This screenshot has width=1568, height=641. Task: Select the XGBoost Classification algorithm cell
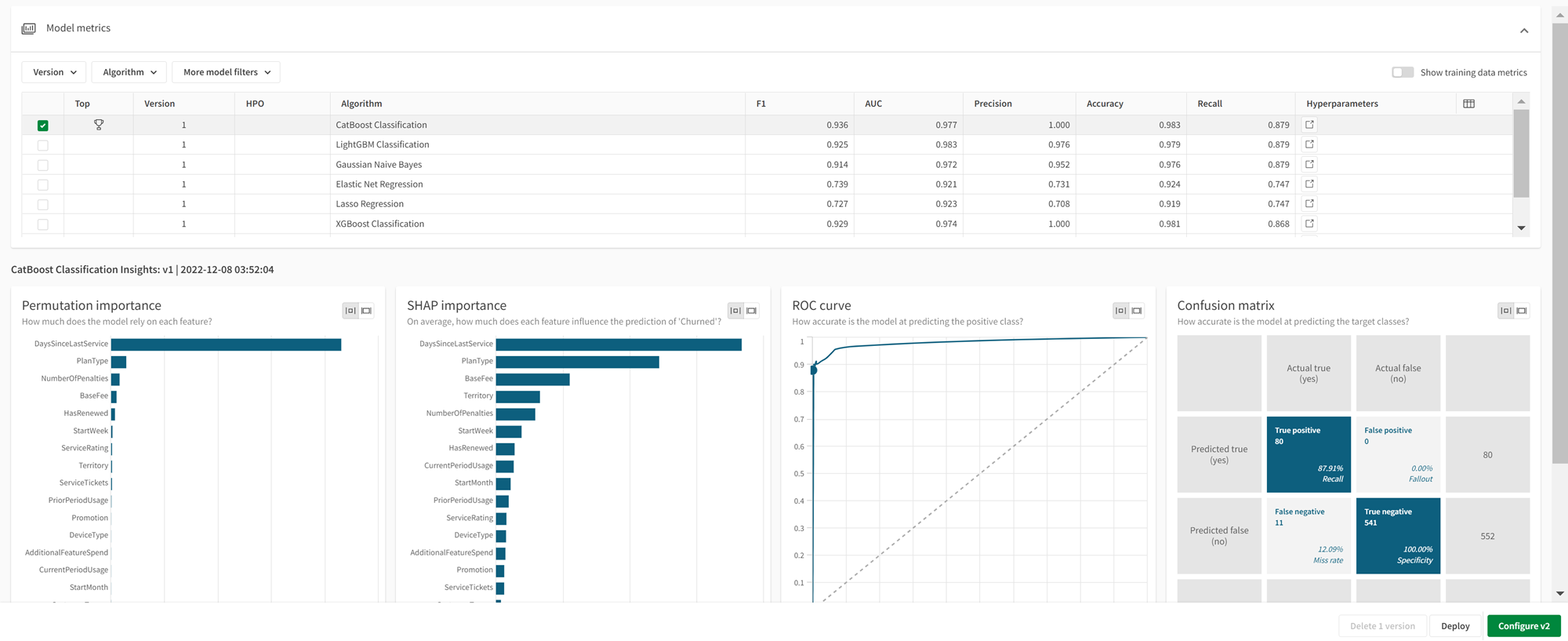[x=537, y=224]
